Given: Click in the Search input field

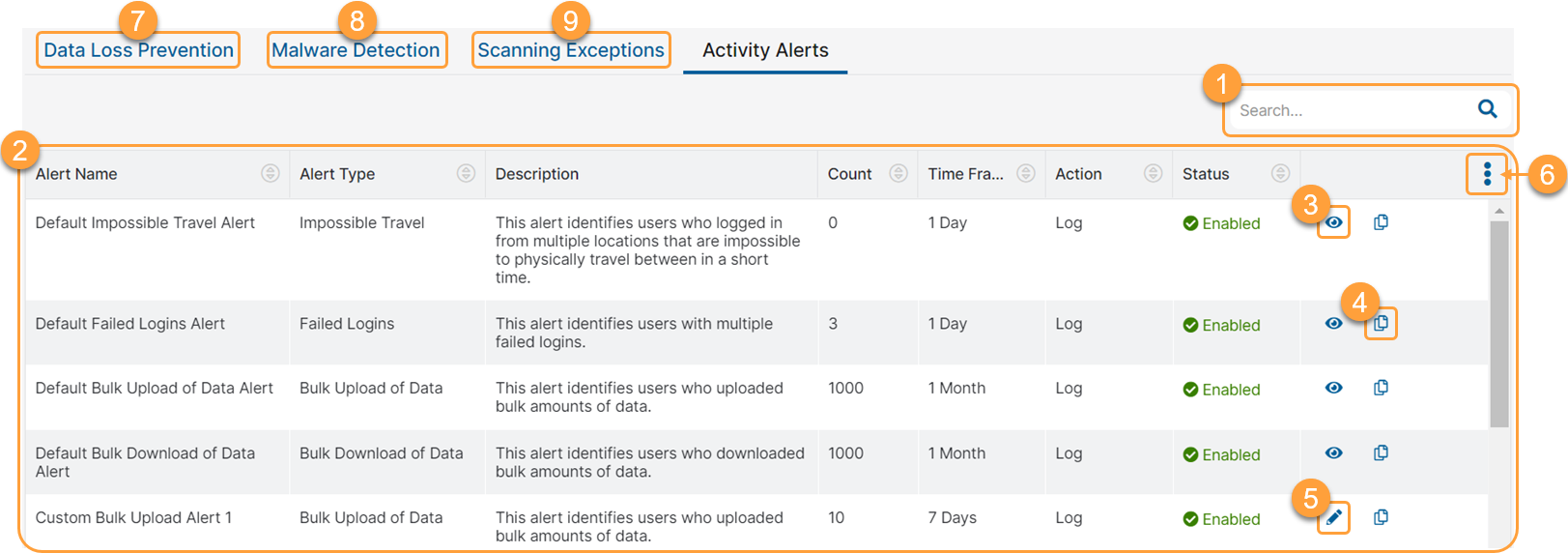Looking at the screenshot, I should [1350, 110].
